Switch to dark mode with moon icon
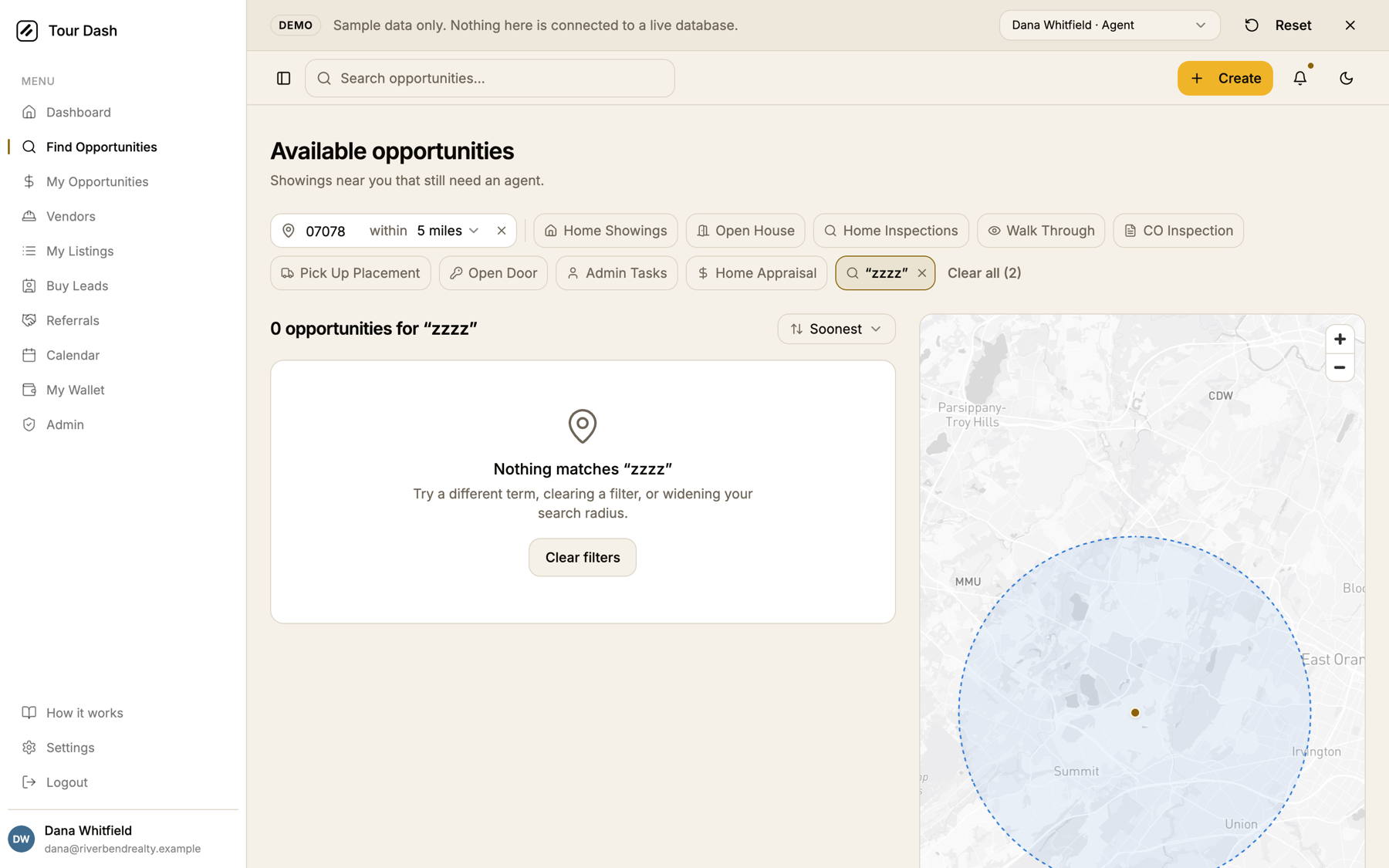 point(1346,78)
